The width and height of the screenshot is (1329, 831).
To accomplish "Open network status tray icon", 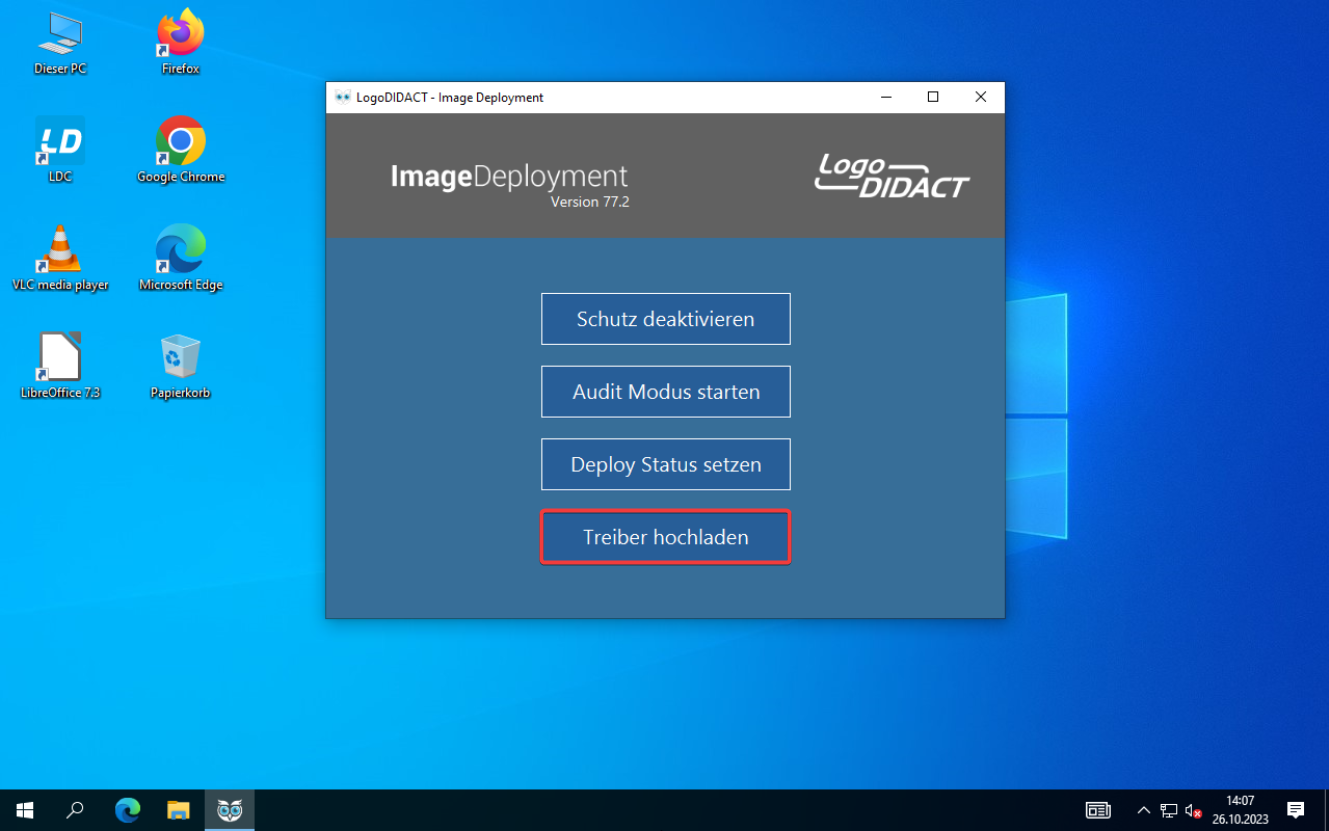I will [x=1169, y=810].
